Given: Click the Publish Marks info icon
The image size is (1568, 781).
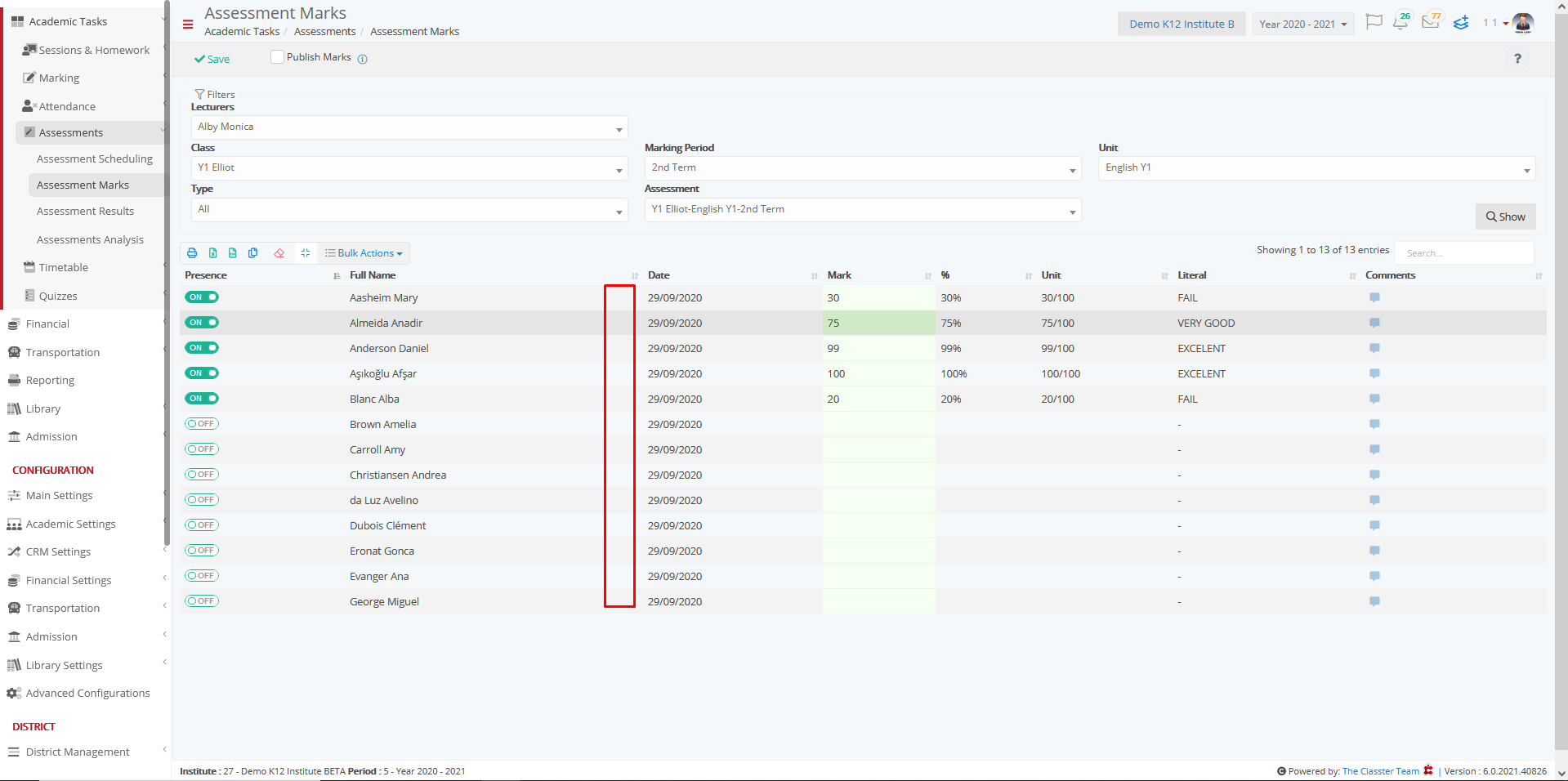Looking at the screenshot, I should point(363,59).
